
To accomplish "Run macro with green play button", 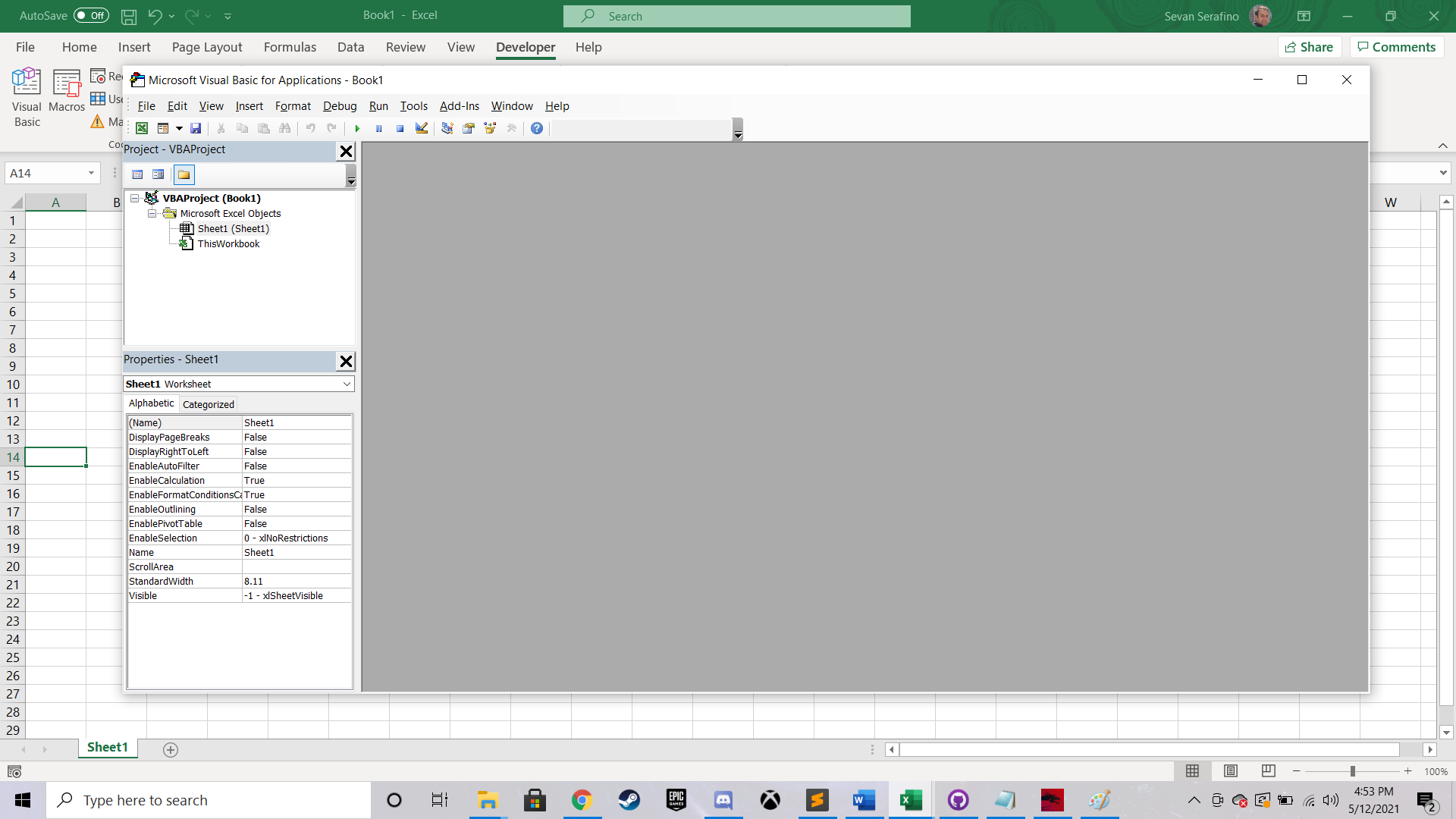I will [x=357, y=128].
